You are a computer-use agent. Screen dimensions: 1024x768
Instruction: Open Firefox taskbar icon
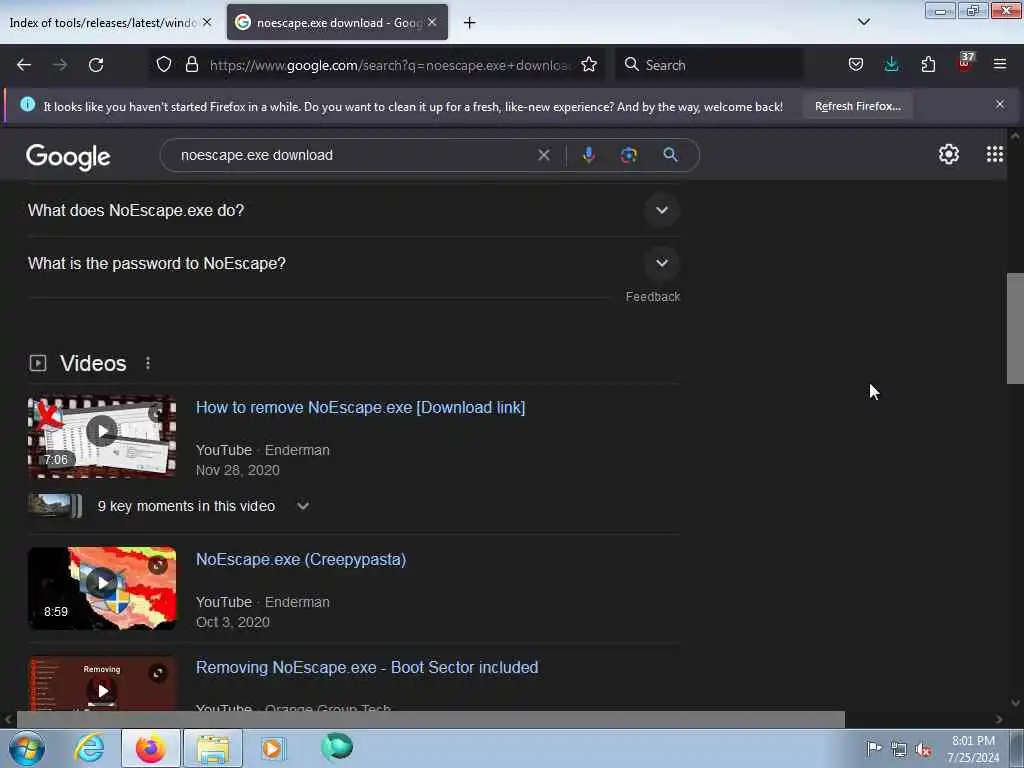tap(151, 748)
